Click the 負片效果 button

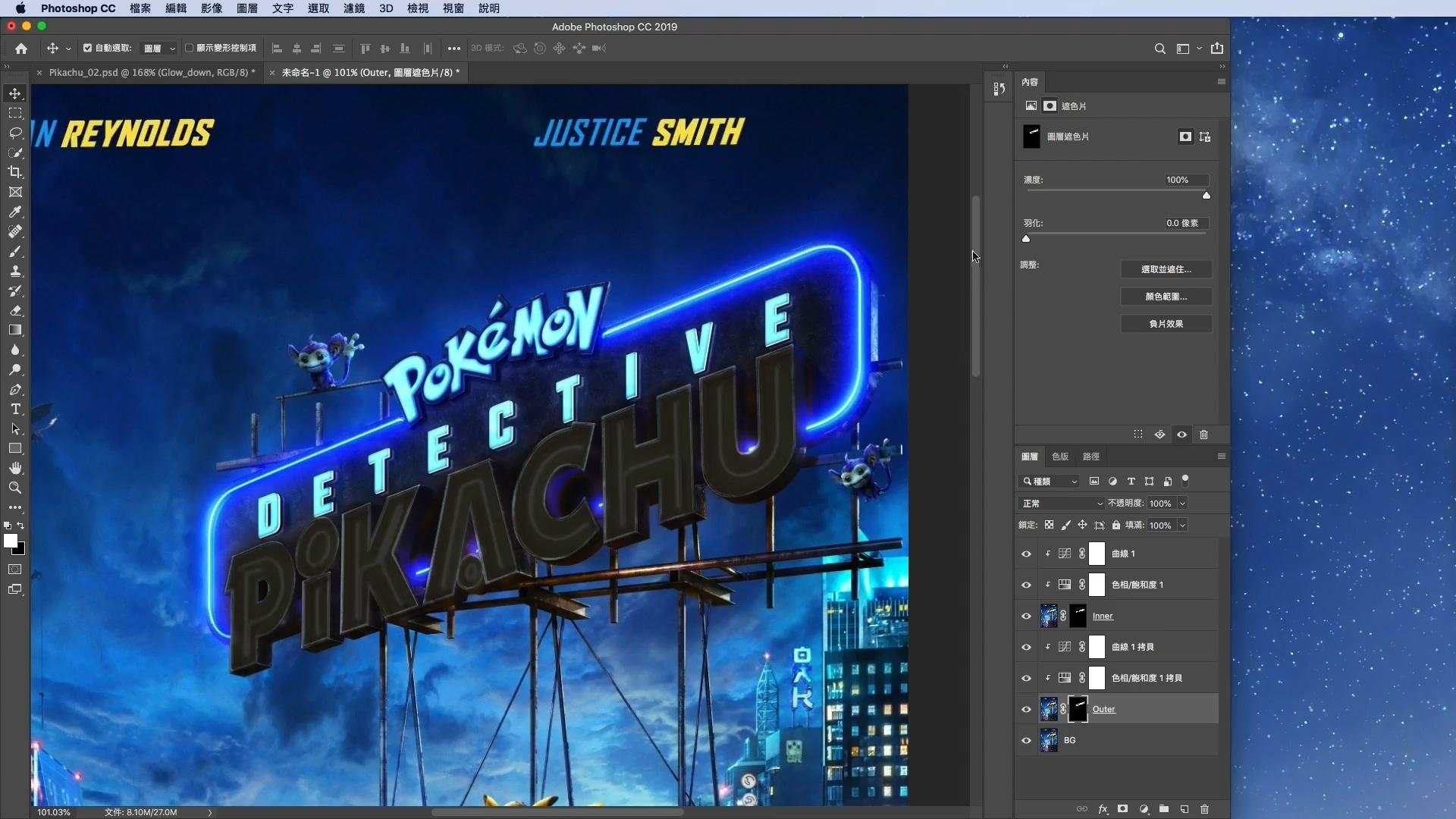tap(1166, 324)
